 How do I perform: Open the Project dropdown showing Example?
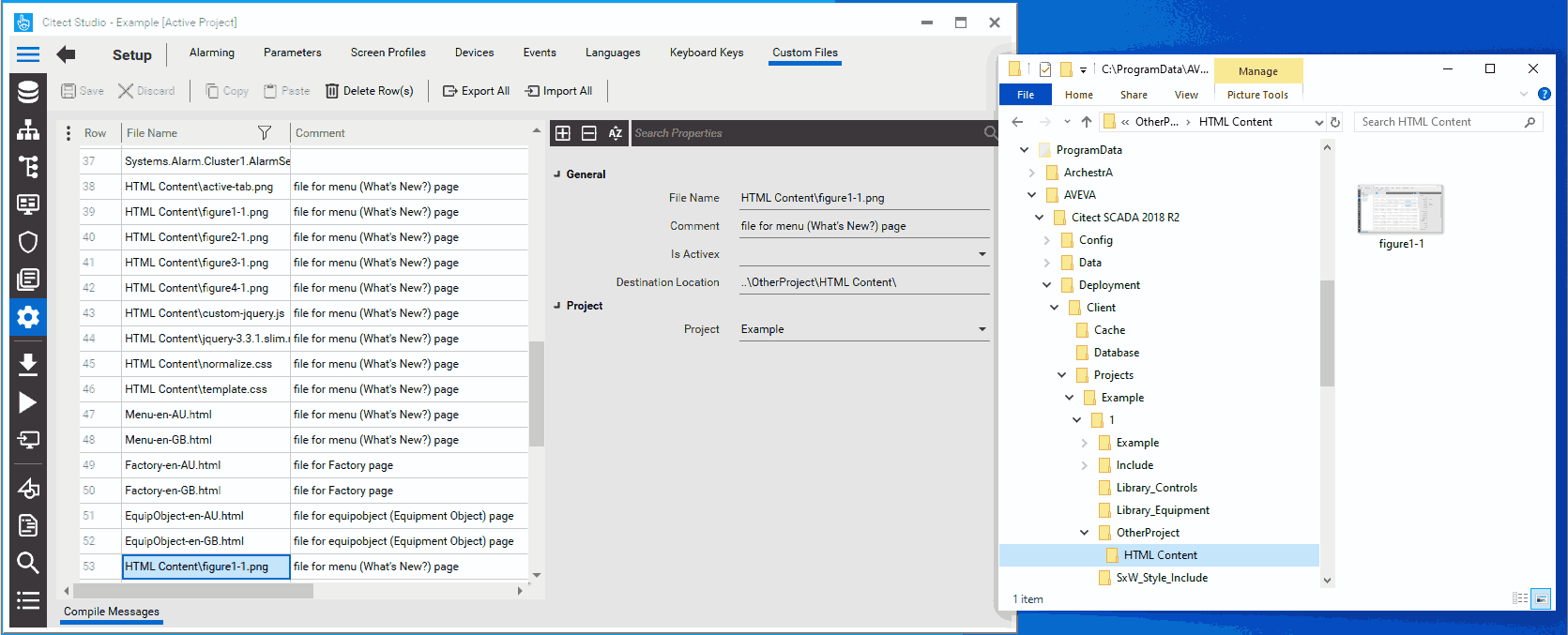[x=982, y=329]
